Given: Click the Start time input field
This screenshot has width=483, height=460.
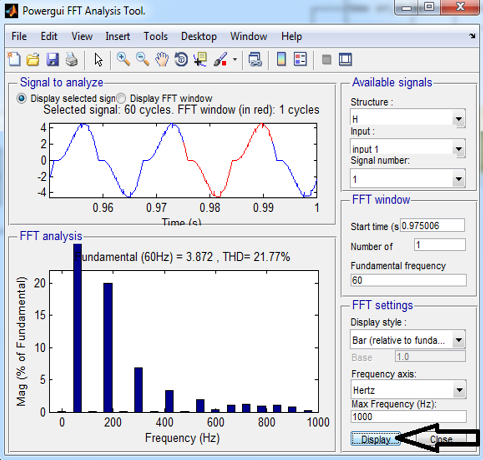Looking at the screenshot, I should point(432,226).
